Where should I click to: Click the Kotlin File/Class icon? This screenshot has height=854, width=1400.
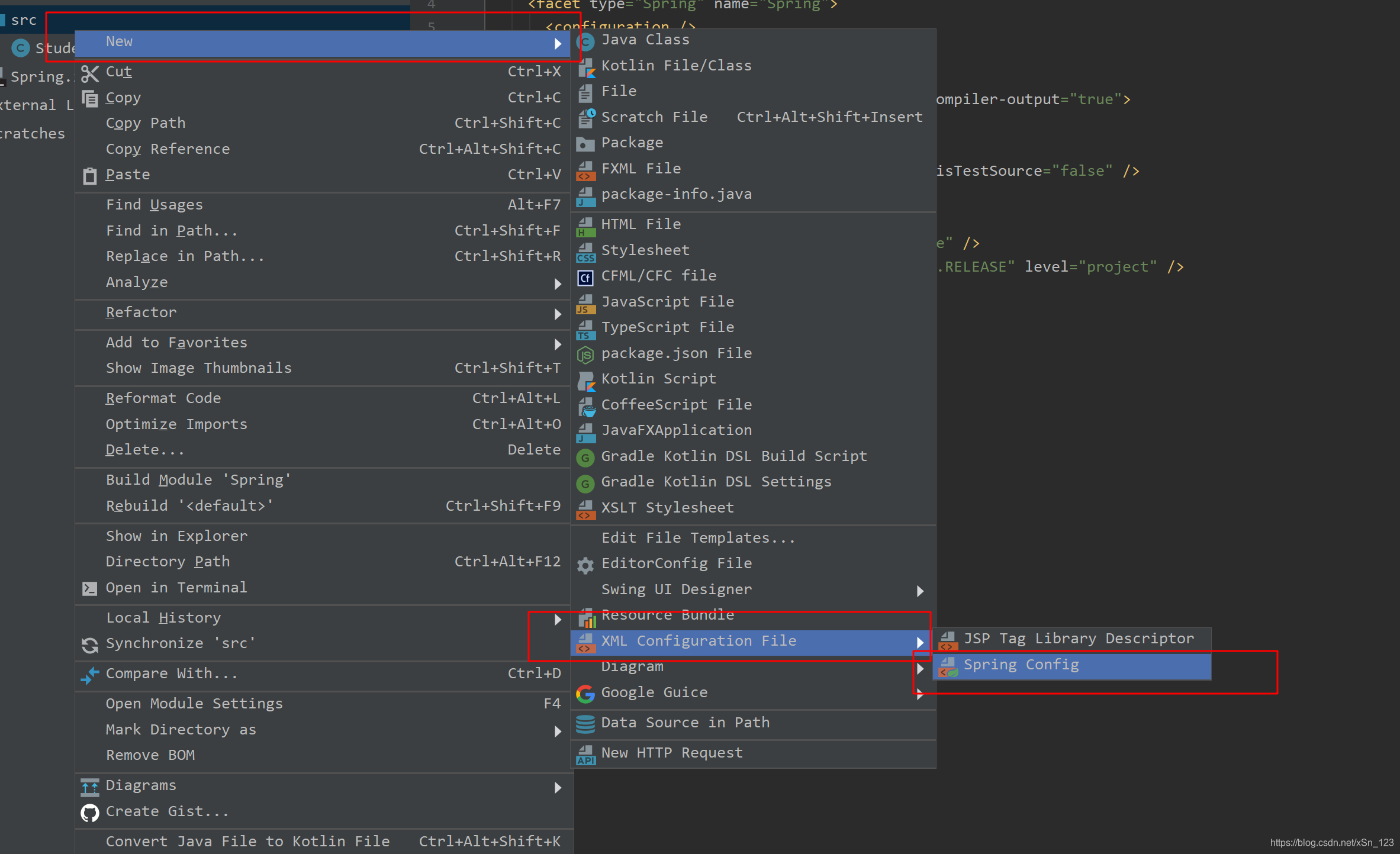point(585,67)
